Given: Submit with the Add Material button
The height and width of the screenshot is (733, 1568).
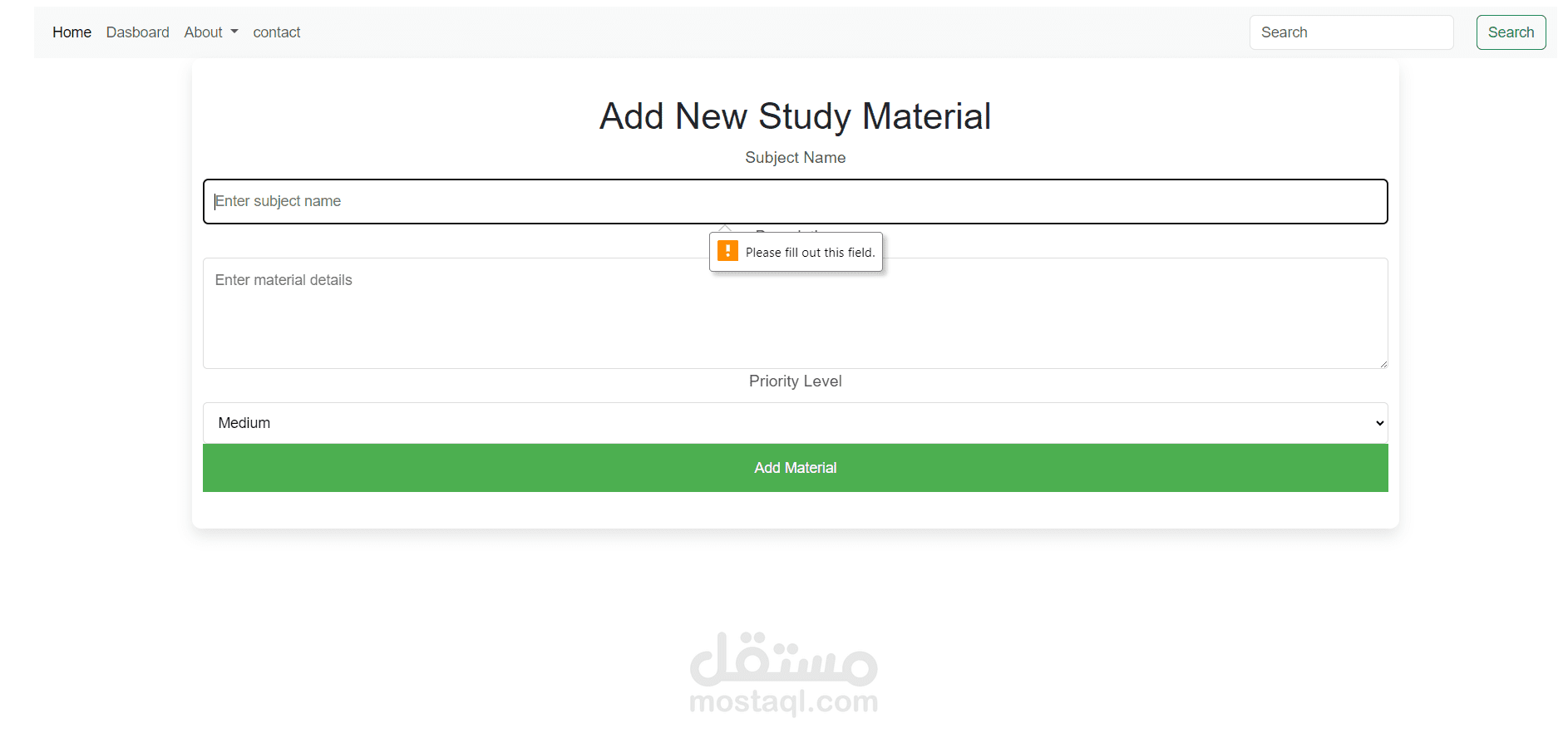Looking at the screenshot, I should pyautogui.click(x=795, y=468).
